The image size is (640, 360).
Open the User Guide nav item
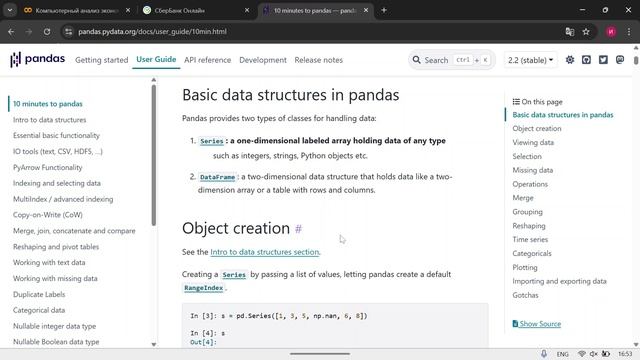tap(156, 60)
